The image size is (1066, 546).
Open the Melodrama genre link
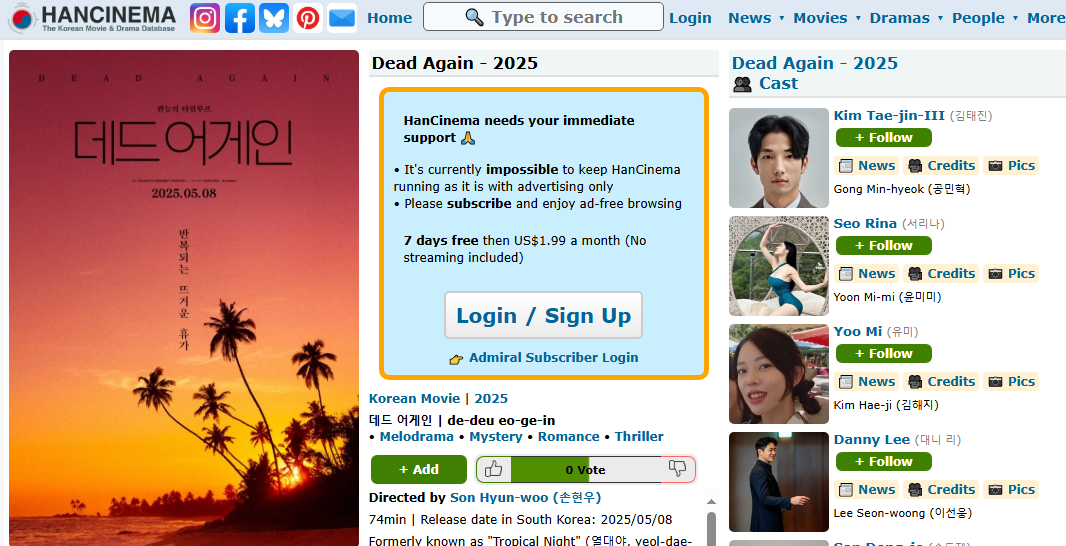click(x=416, y=437)
